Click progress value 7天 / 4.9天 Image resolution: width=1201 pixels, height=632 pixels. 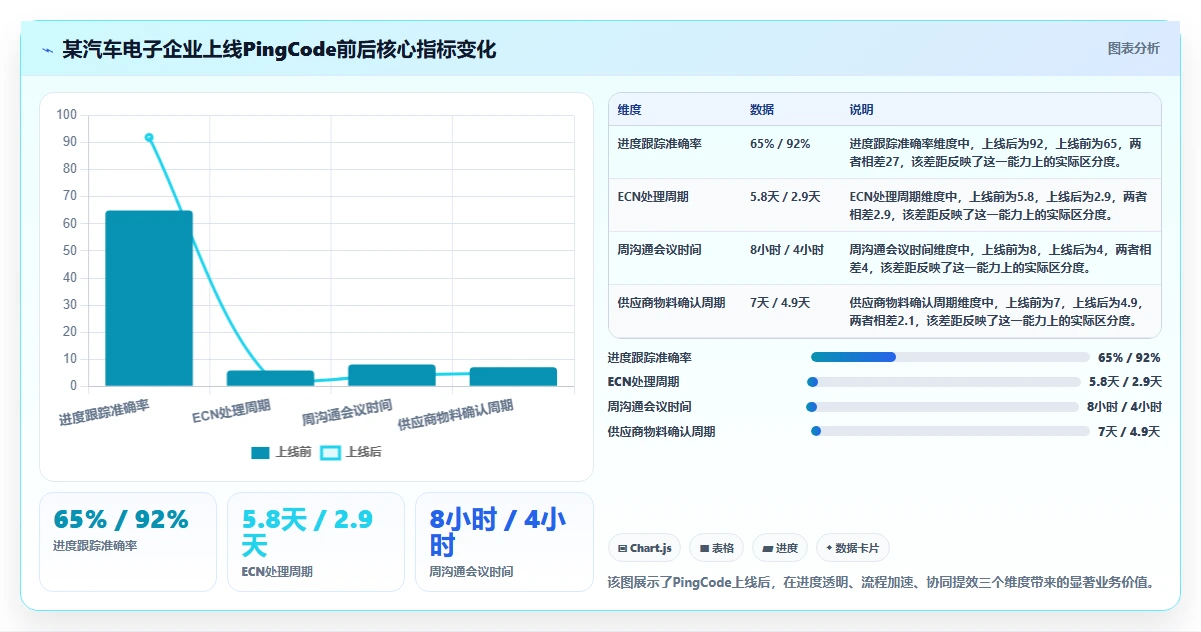point(1129,432)
